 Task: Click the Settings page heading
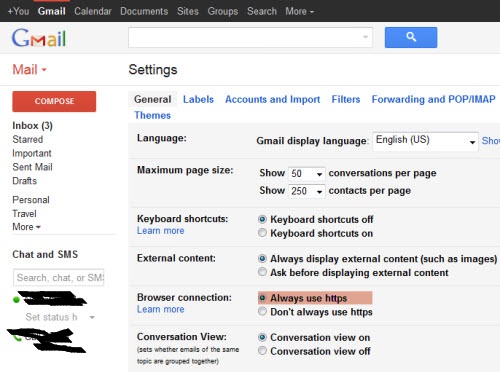point(153,70)
